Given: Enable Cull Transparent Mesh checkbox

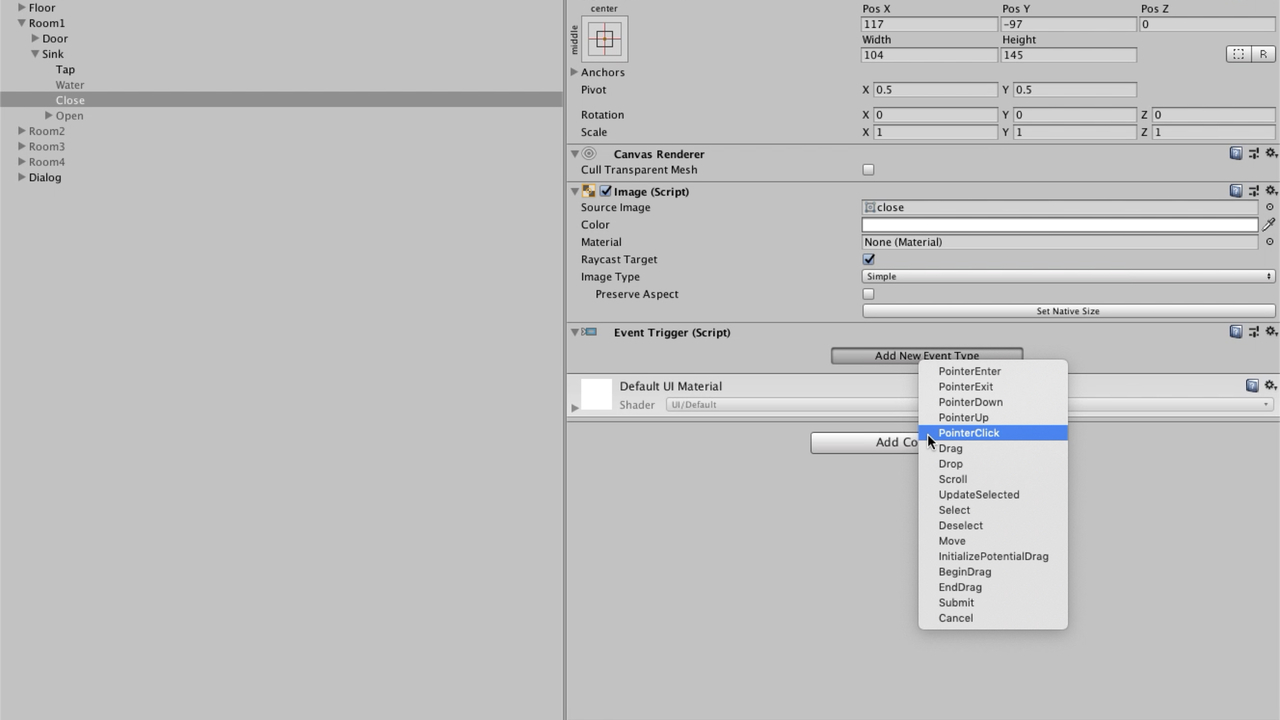Looking at the screenshot, I should pos(868,170).
